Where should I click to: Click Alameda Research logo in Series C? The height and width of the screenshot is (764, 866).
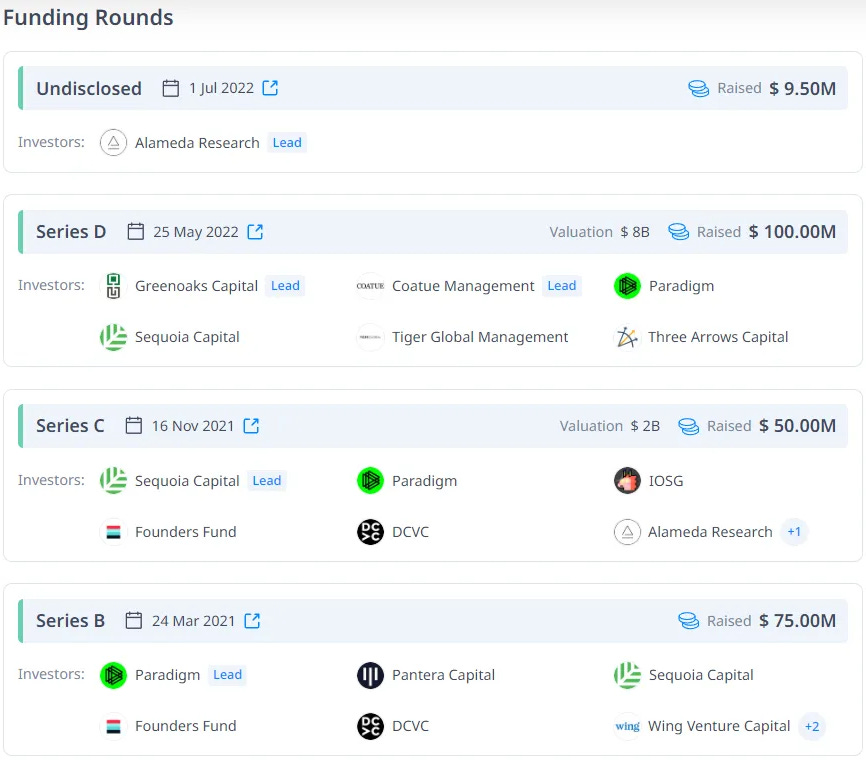(627, 532)
